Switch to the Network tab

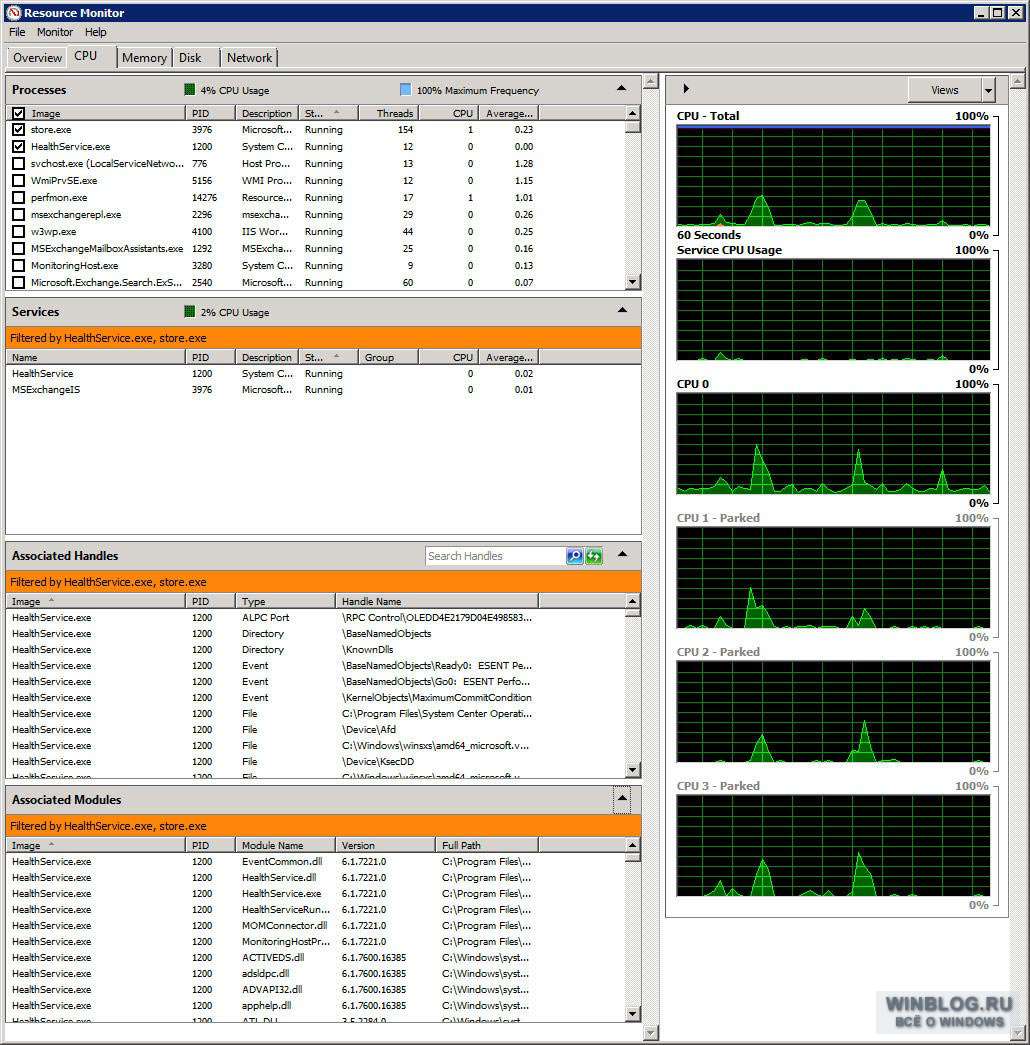pyautogui.click(x=249, y=57)
